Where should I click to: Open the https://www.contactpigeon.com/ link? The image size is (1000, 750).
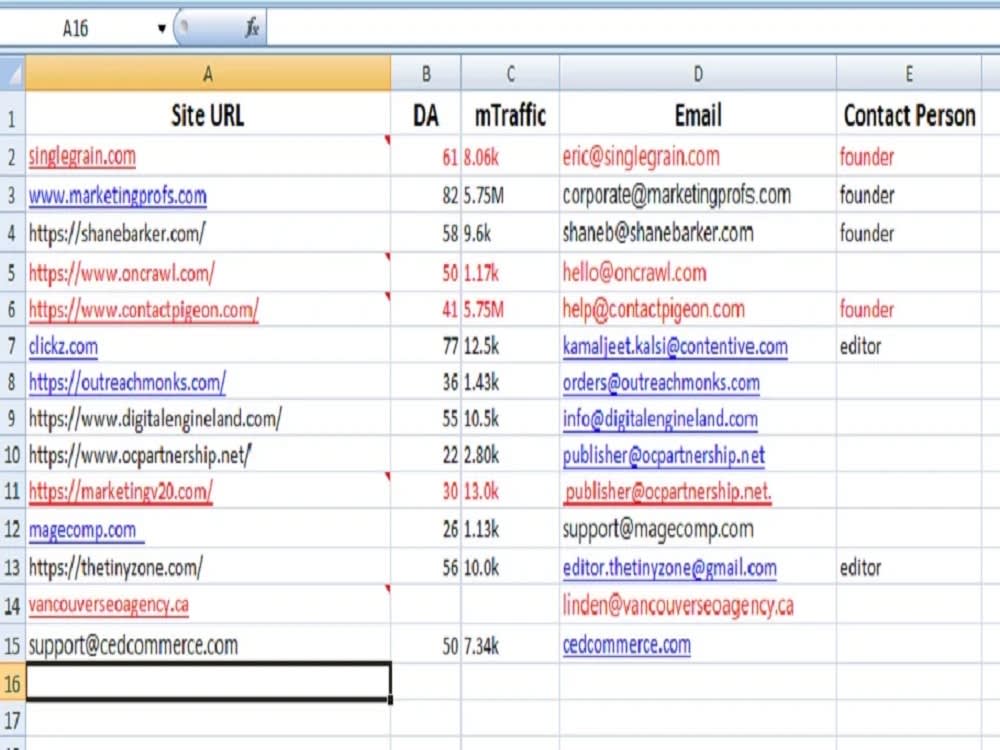pos(143,310)
